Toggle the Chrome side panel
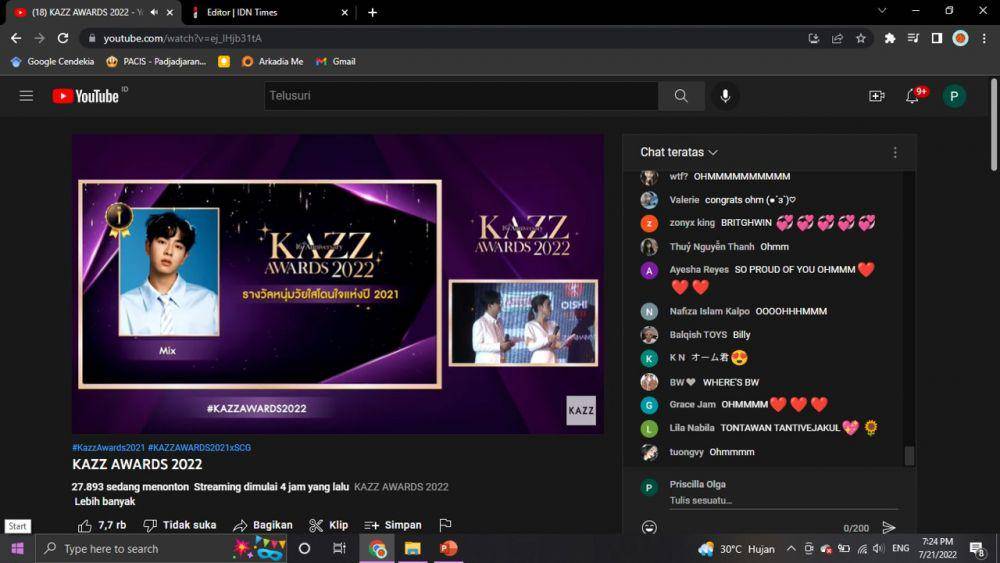 click(x=937, y=38)
